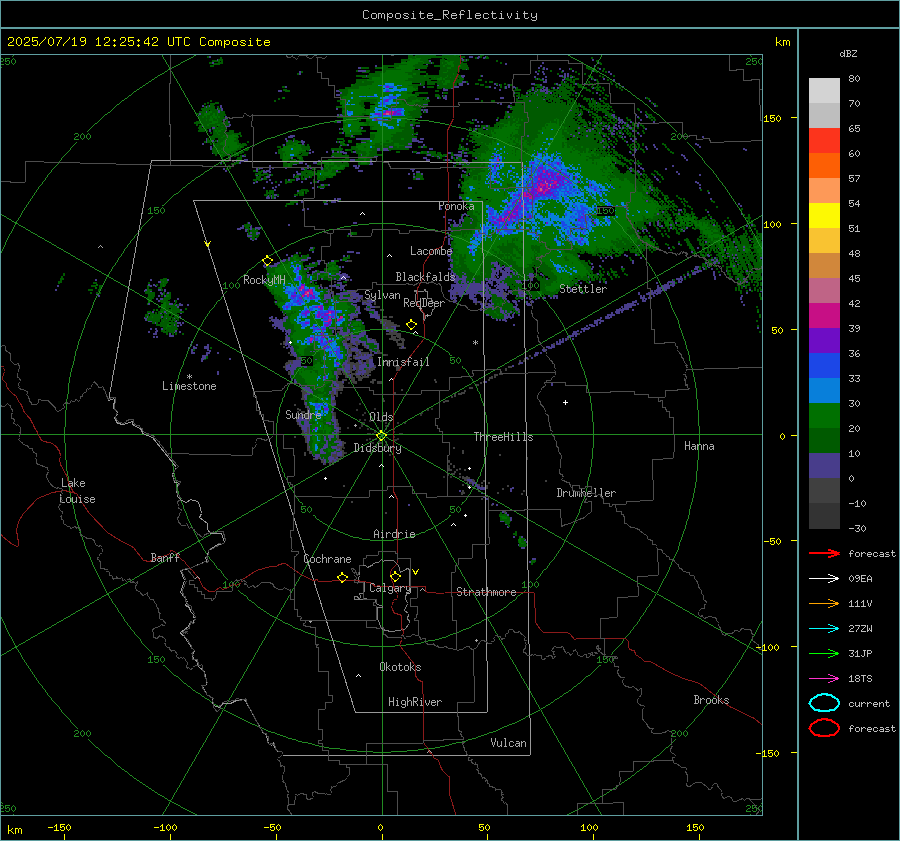Click the white plus marker west of Hanna
The image size is (900, 841).
[x=565, y=402]
